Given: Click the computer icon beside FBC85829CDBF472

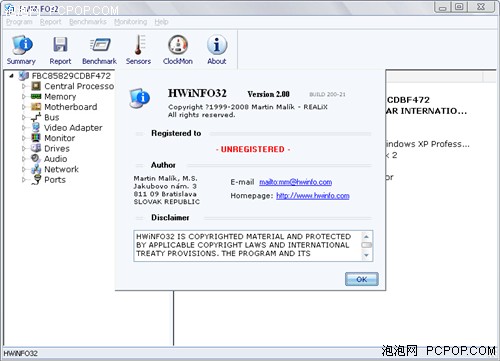Looking at the screenshot, I should [24, 76].
